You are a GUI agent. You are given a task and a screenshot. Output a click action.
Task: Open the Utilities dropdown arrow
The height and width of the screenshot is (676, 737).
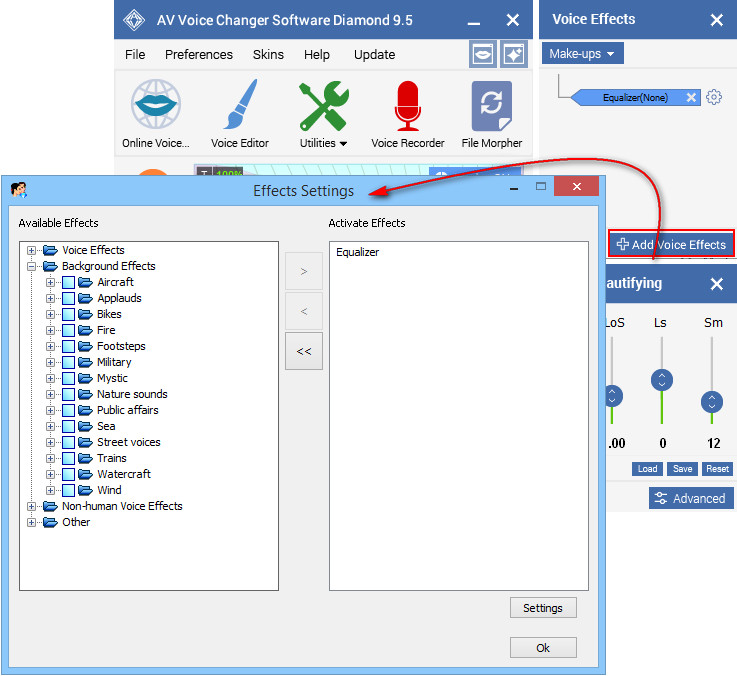click(x=343, y=143)
